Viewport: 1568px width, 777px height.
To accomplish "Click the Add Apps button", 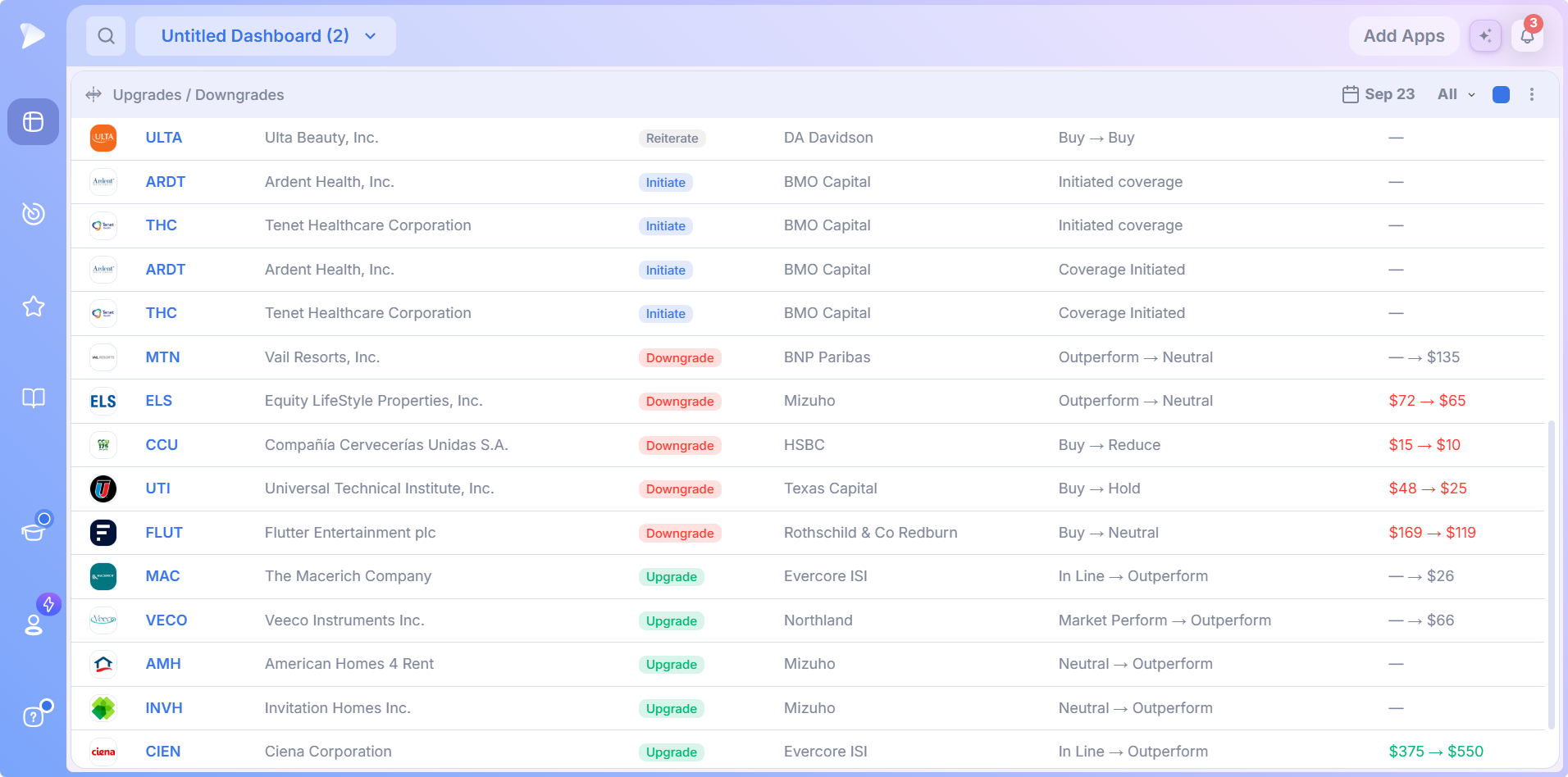I will [x=1404, y=36].
